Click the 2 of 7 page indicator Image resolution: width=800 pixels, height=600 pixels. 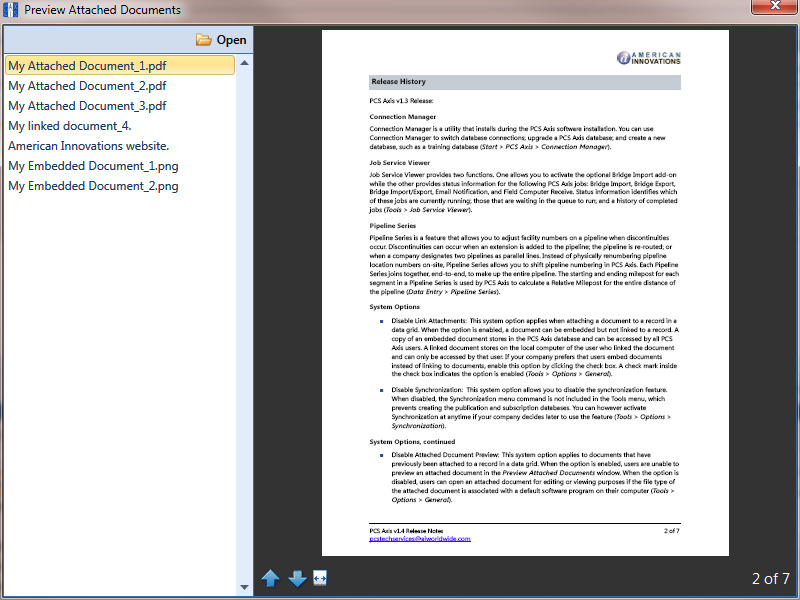pyautogui.click(x=770, y=579)
